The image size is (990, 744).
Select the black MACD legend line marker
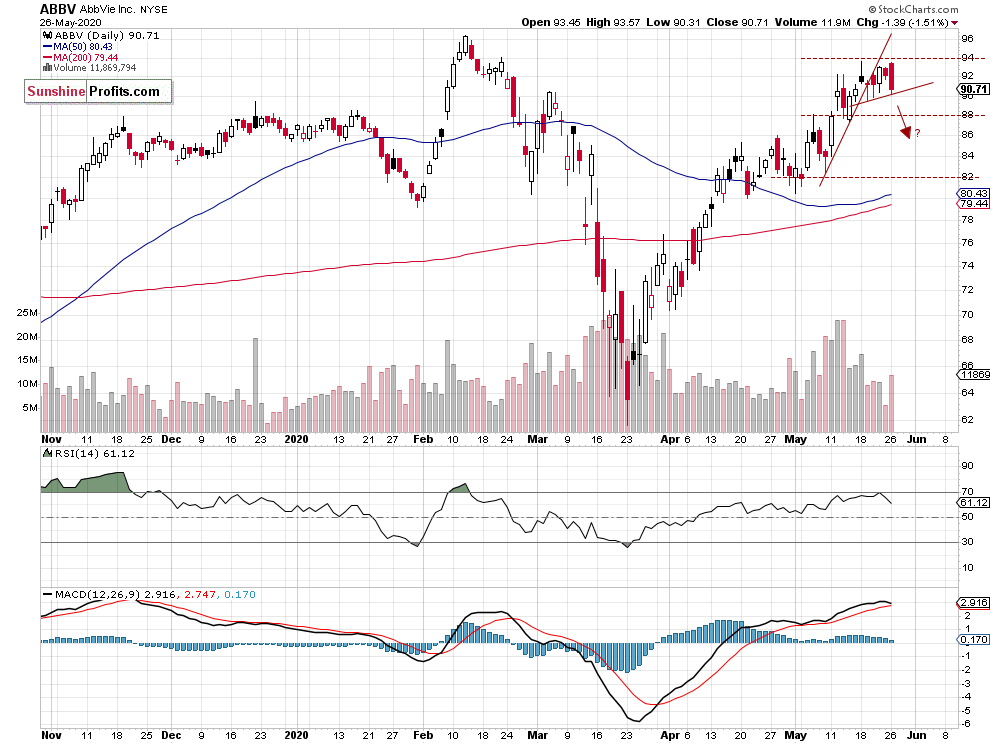coord(47,594)
